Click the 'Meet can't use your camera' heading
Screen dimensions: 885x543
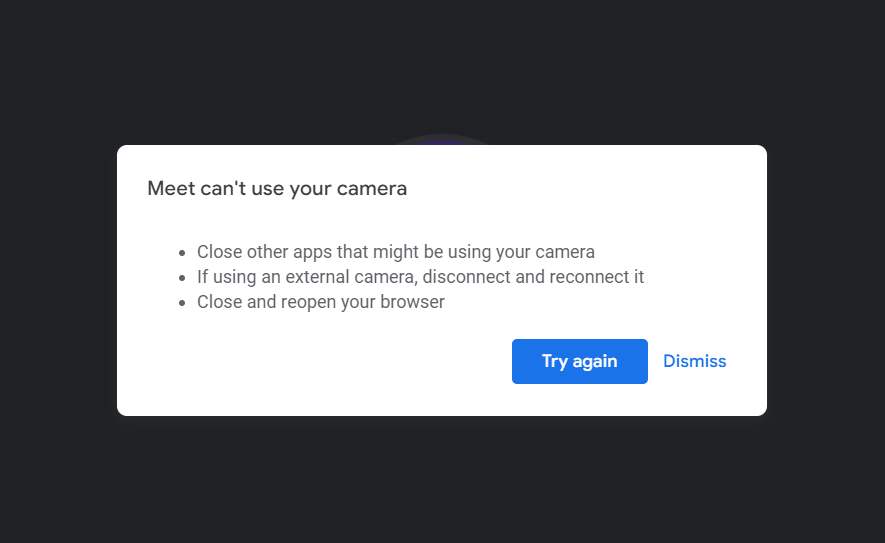pos(277,188)
